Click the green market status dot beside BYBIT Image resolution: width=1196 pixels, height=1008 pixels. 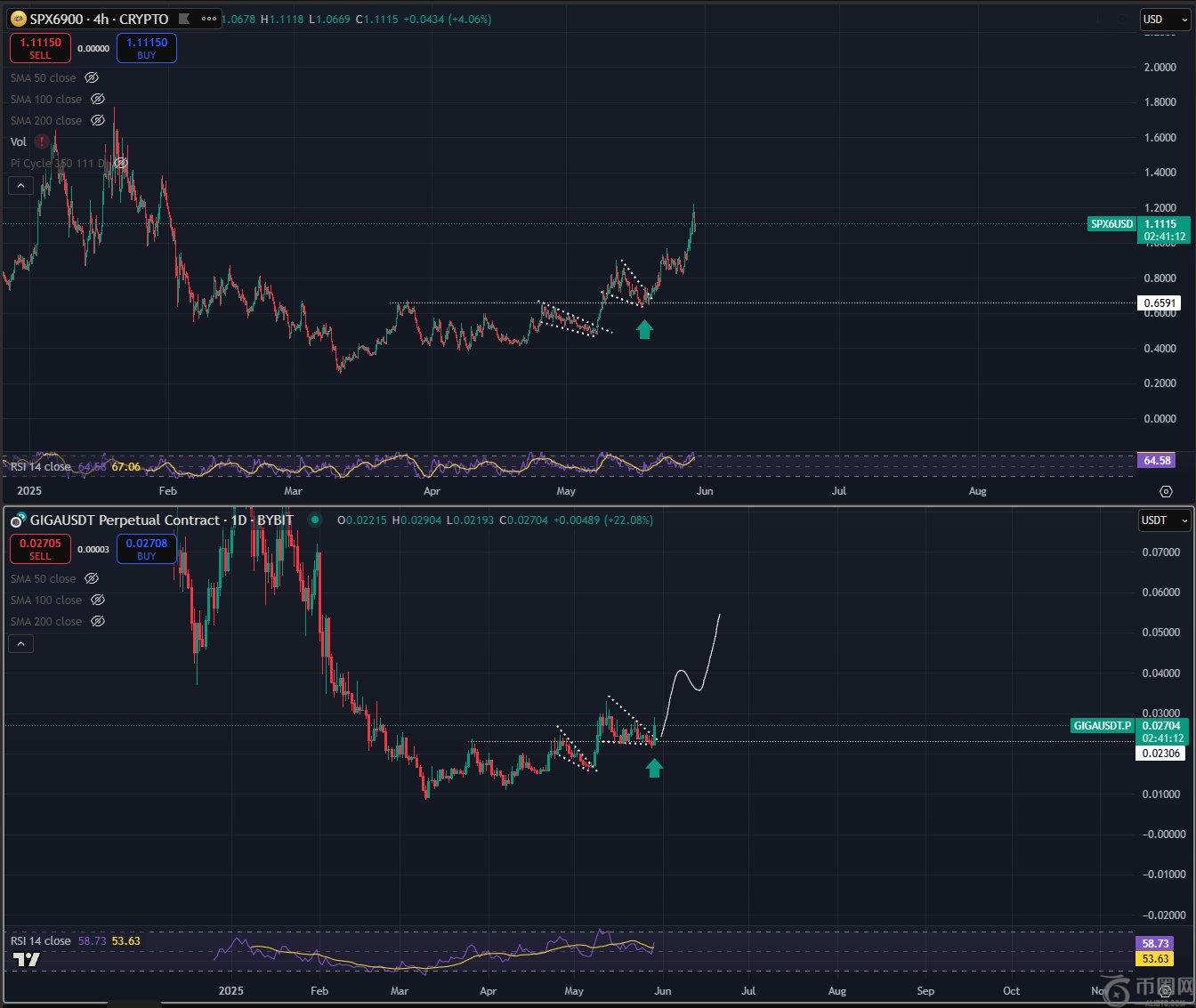click(314, 520)
